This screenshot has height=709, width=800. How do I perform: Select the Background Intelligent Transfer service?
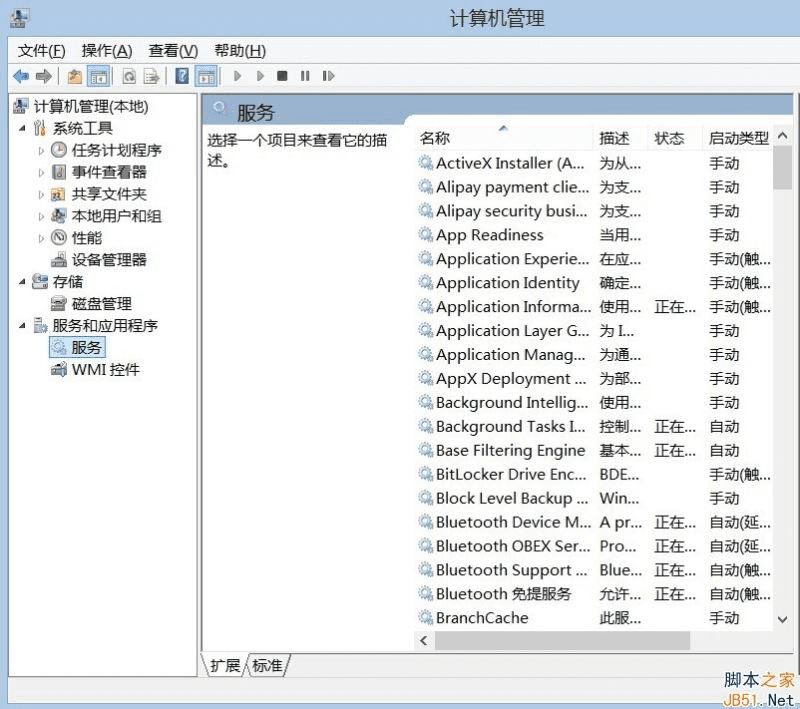(x=594, y=403)
